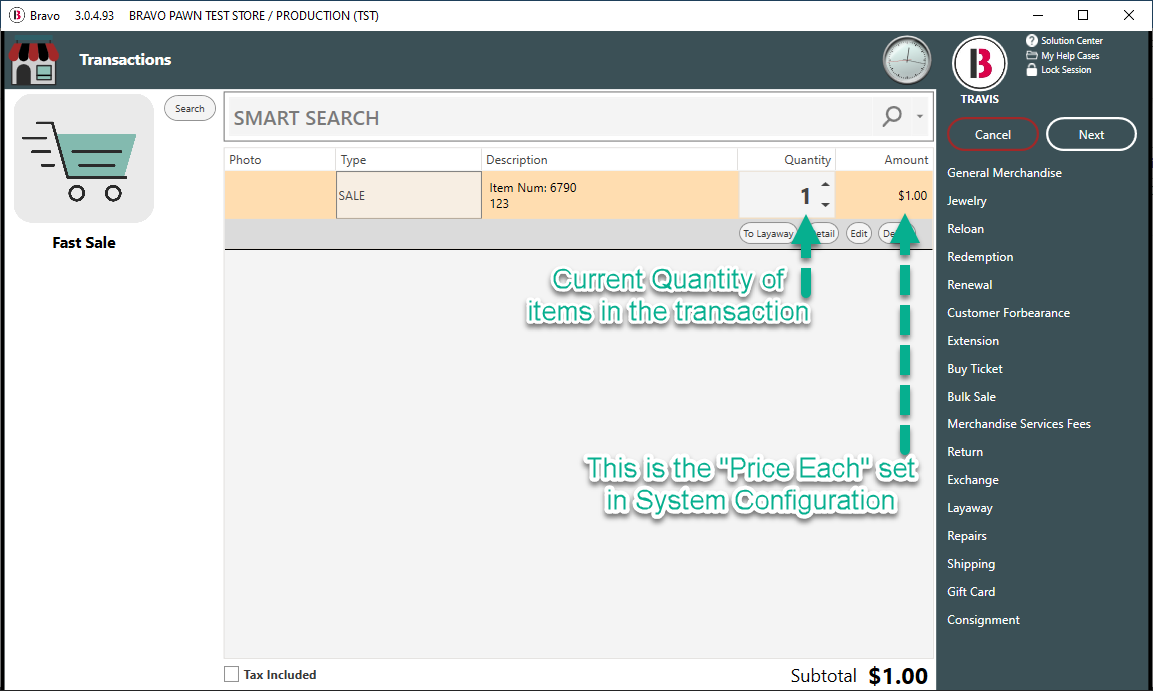Open Consignment

point(983,620)
